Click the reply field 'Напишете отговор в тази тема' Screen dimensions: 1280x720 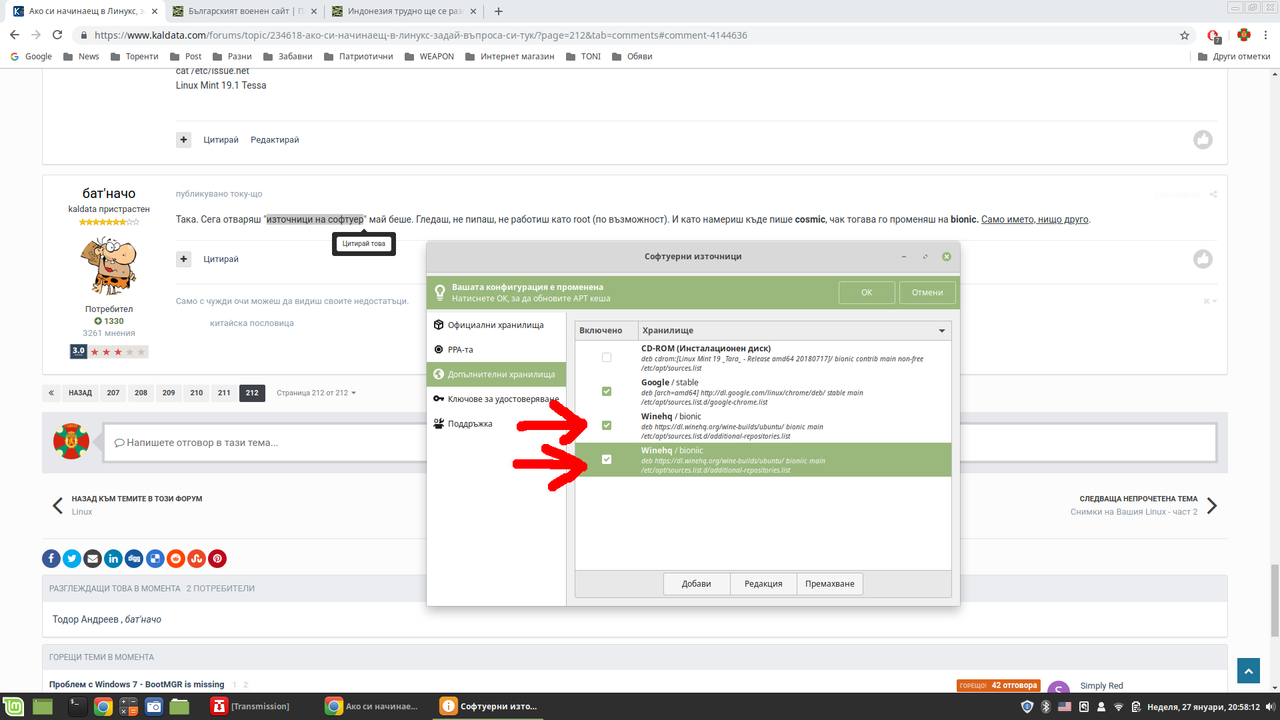[x=660, y=442]
